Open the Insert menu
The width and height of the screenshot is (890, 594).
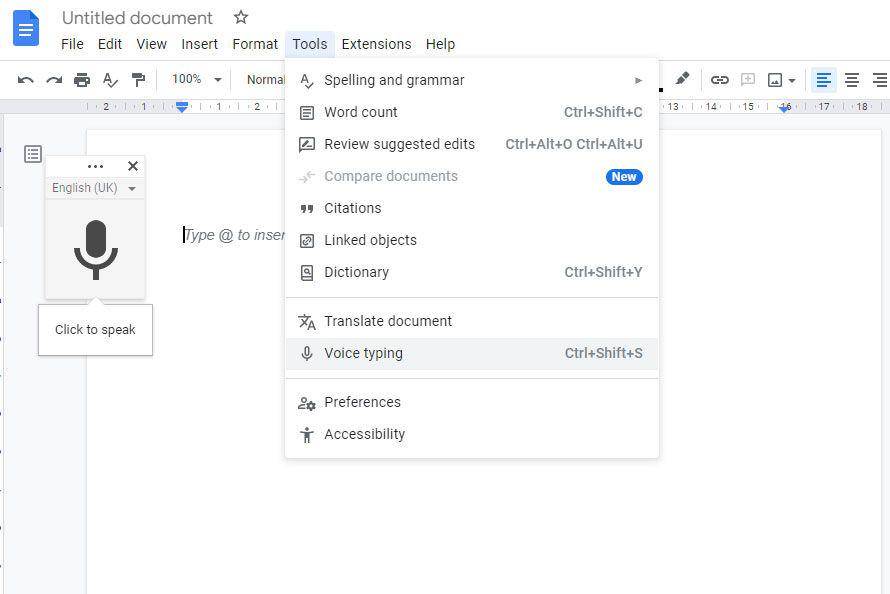pyautogui.click(x=199, y=44)
